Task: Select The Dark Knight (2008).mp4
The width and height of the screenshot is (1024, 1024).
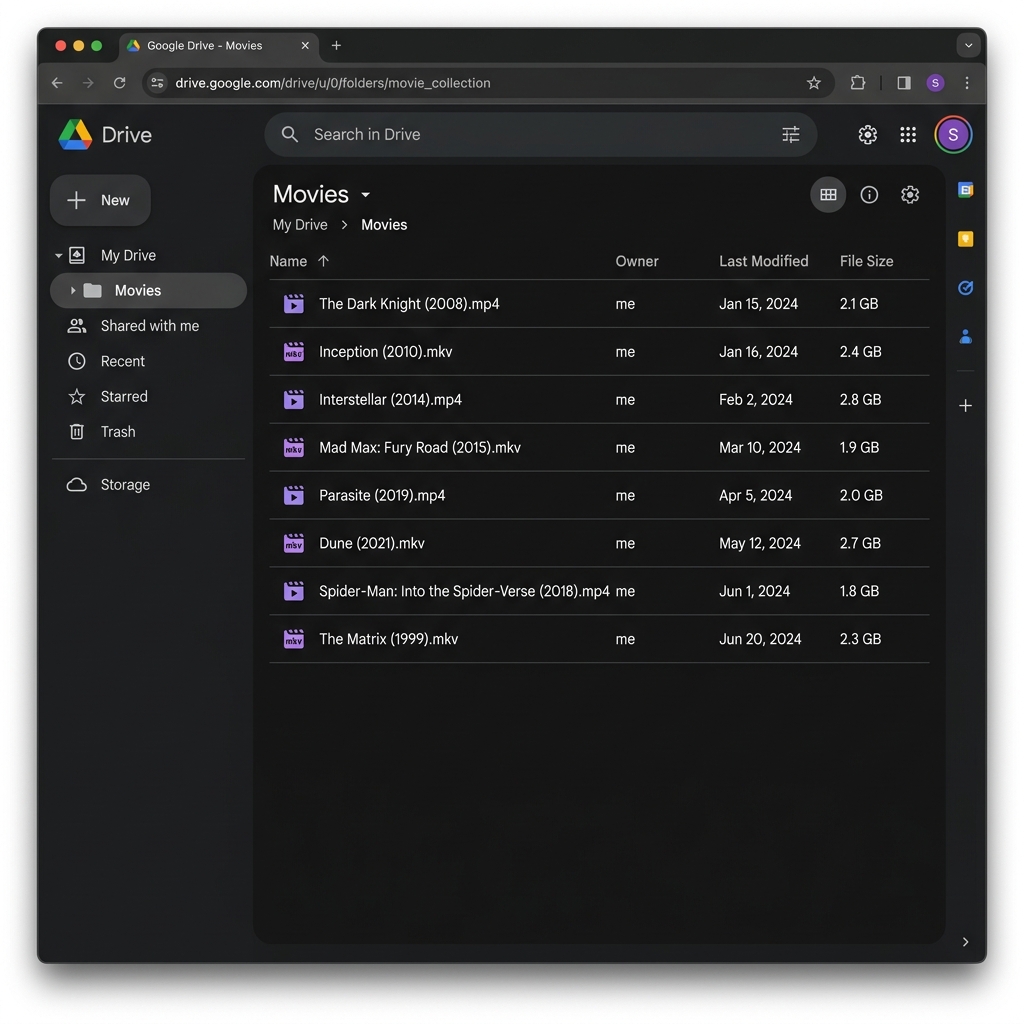Action: [599, 304]
